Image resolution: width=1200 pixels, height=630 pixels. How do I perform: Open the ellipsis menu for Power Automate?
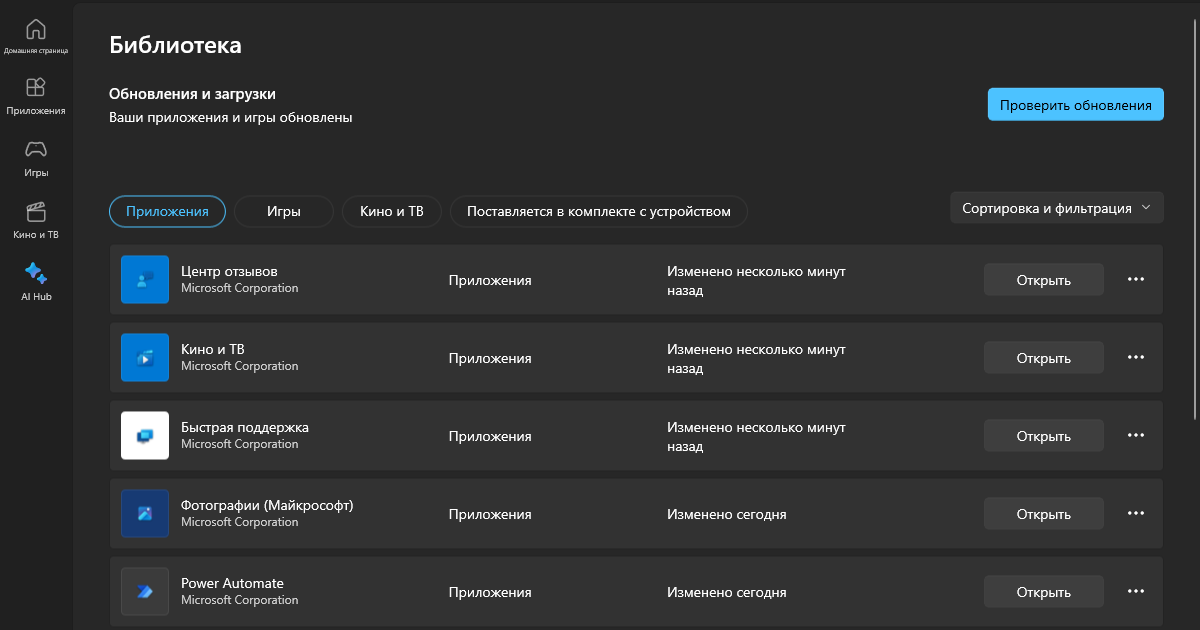click(x=1135, y=591)
